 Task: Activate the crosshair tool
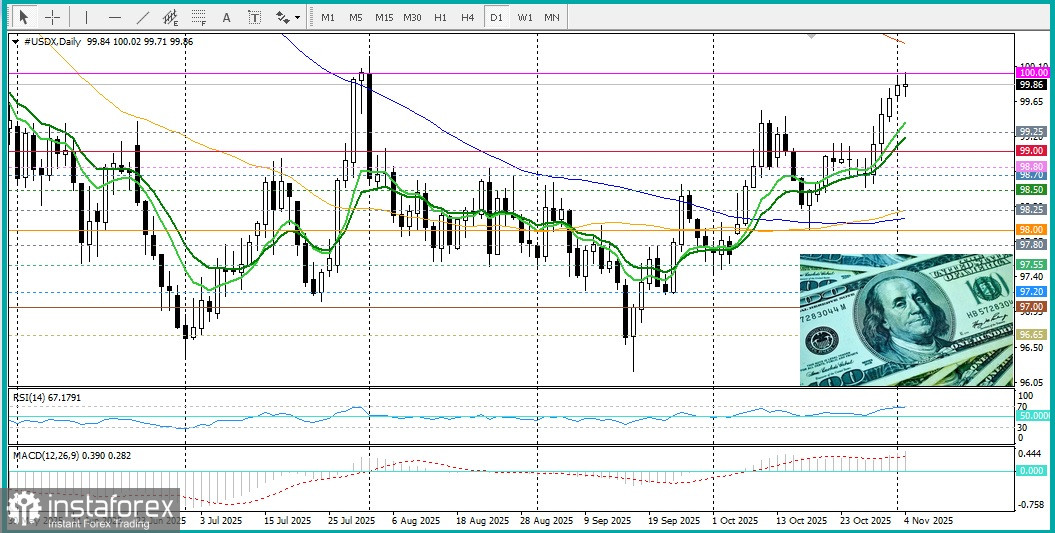pyautogui.click(x=52, y=17)
